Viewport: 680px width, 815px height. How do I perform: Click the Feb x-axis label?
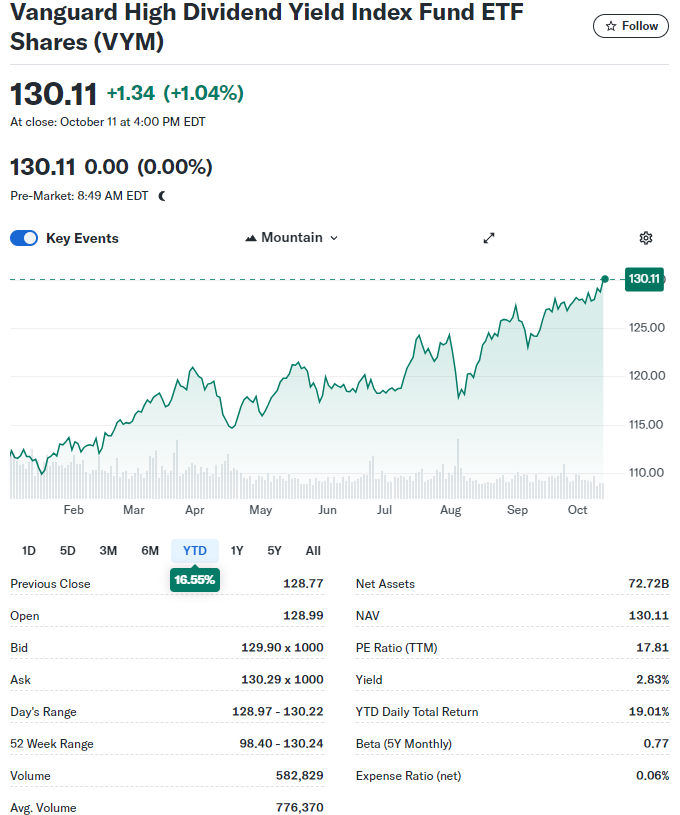click(x=73, y=510)
